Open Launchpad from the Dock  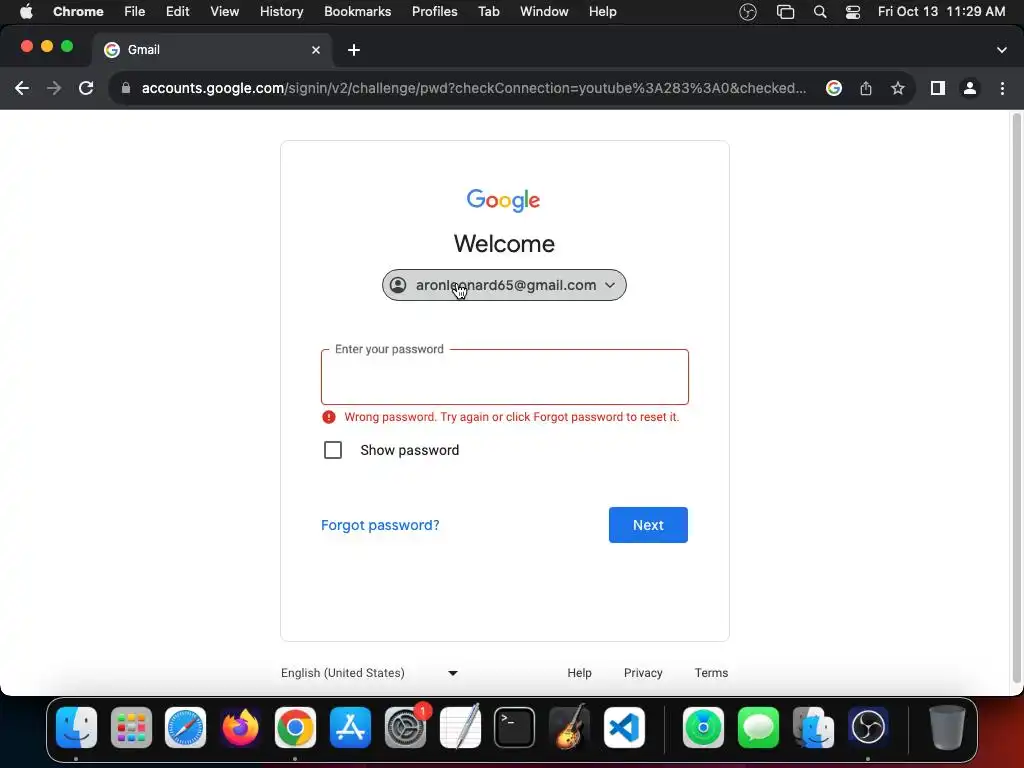(x=131, y=727)
